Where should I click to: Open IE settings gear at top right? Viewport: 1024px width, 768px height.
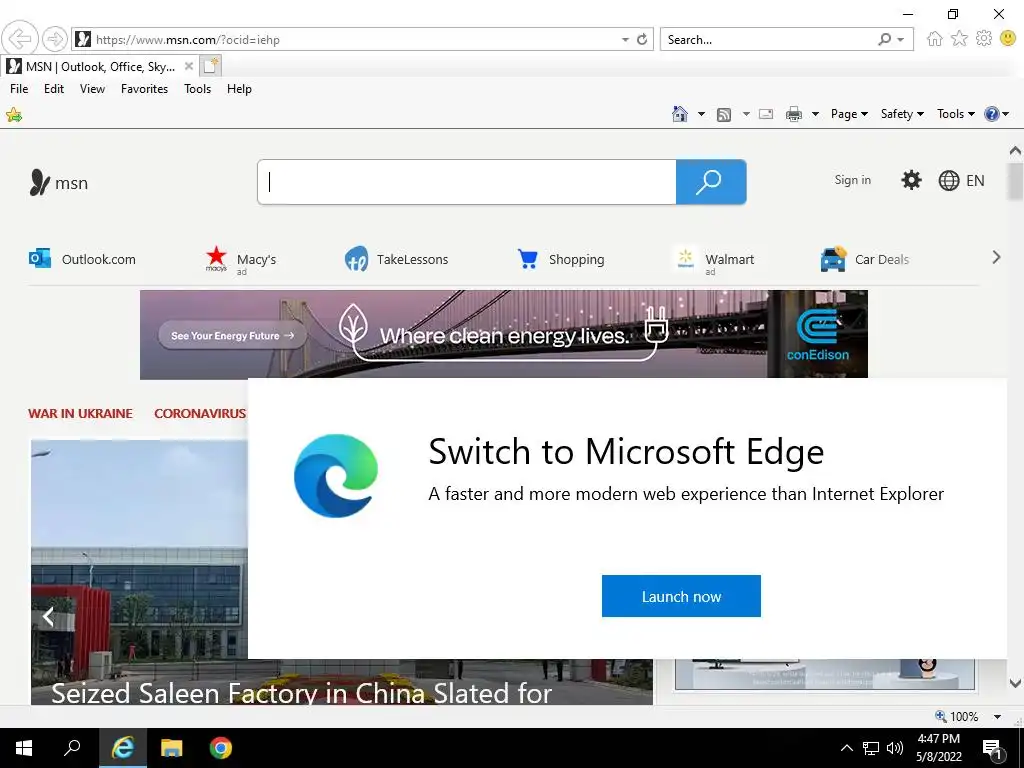(x=984, y=39)
